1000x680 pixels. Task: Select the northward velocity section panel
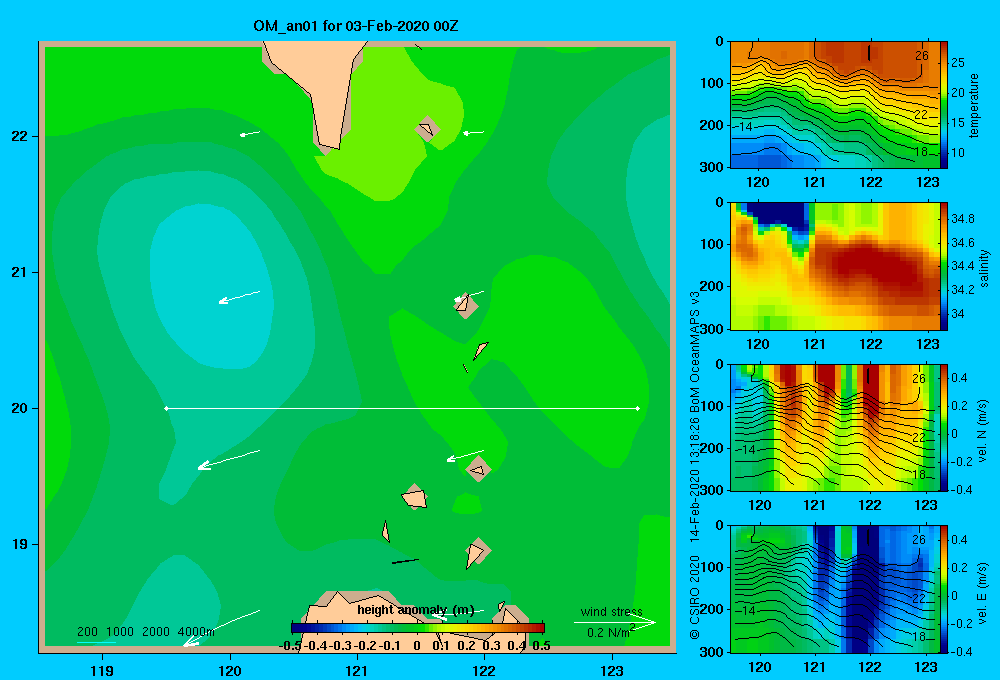(x=835, y=428)
